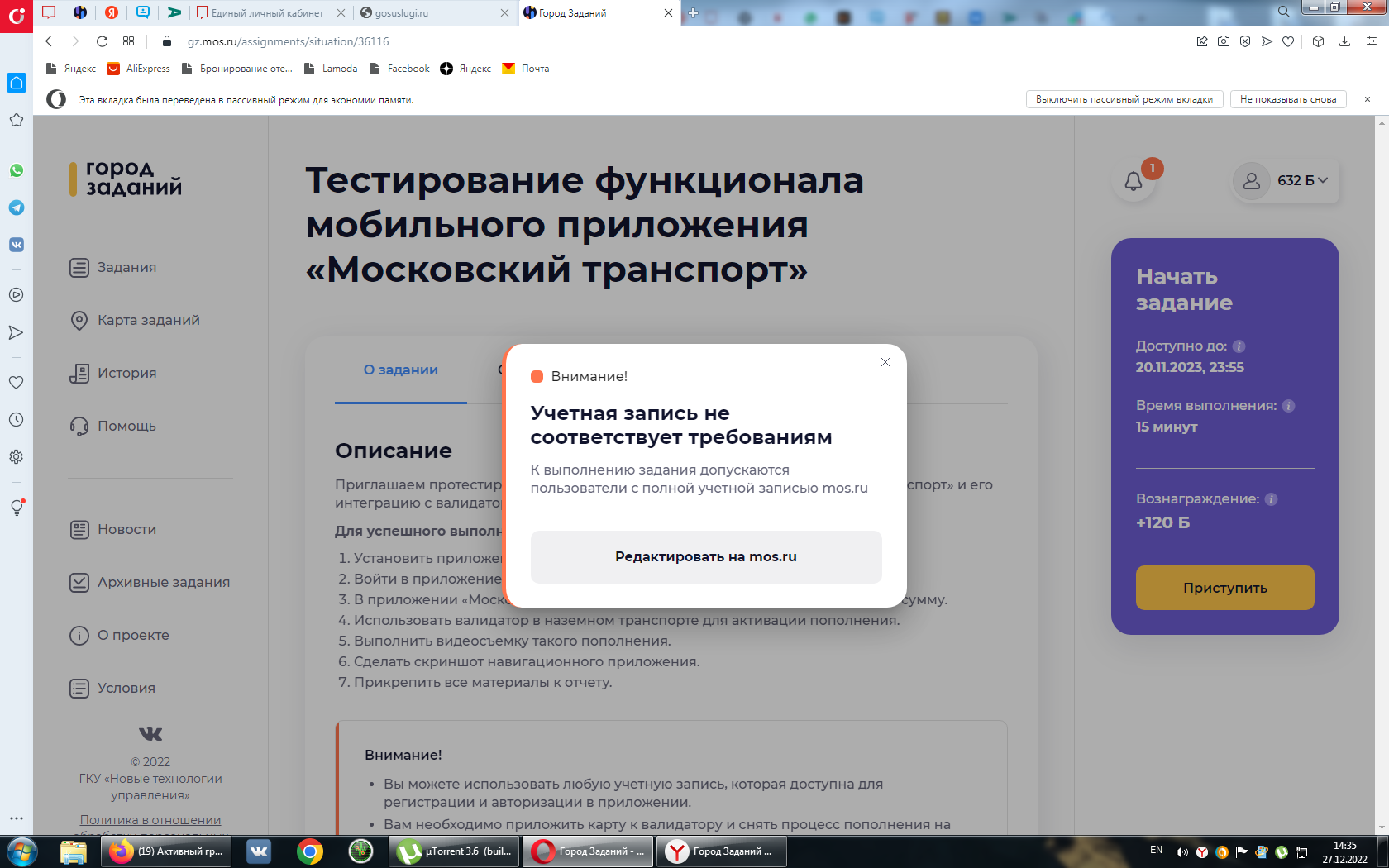Switch to Firefox Активный гр... taskbar window
Viewport: 1389px width, 868px height.
(166, 851)
